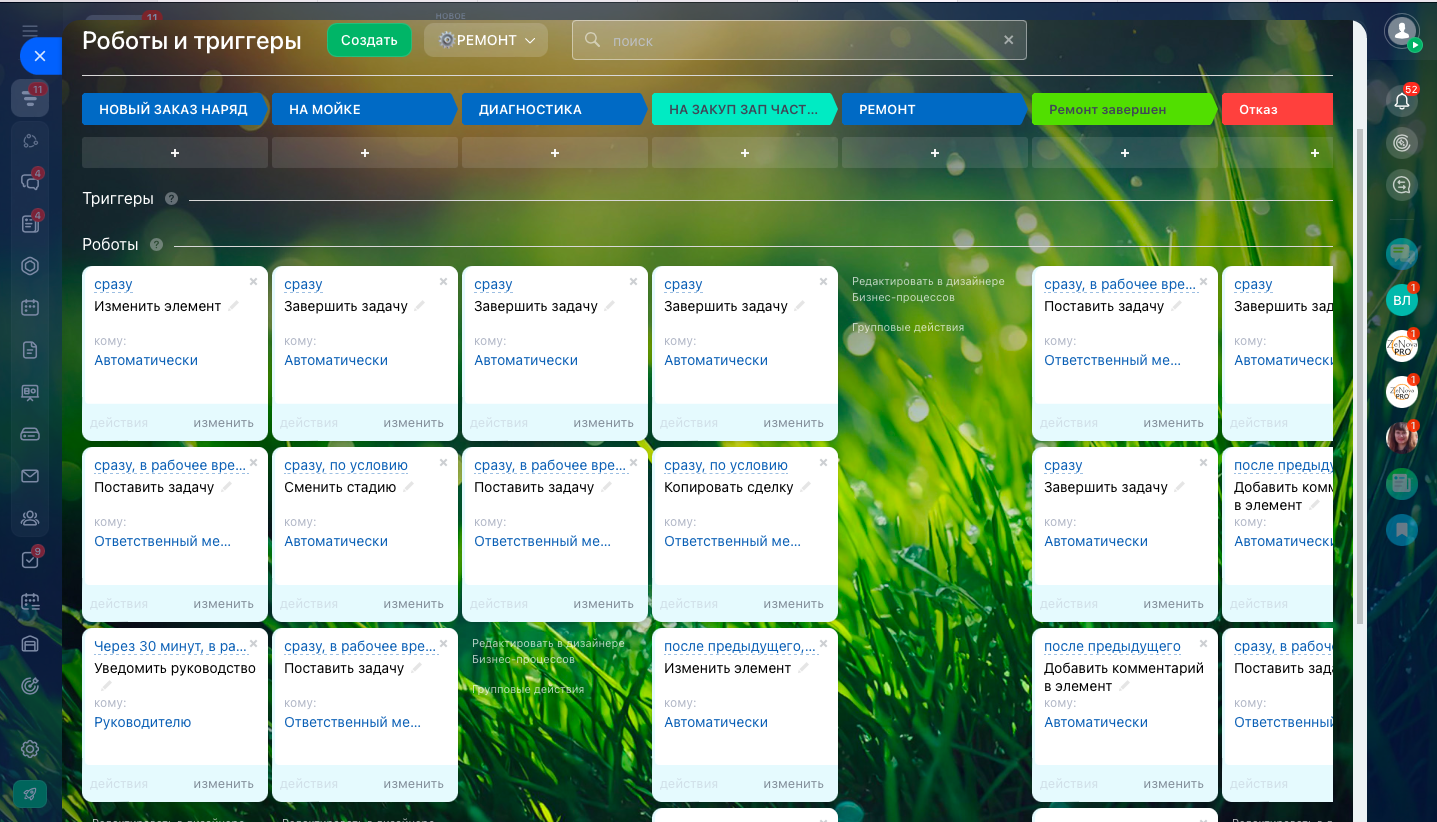Open the notifications bell in right sidebar
1437x822 pixels.
coord(1402,100)
